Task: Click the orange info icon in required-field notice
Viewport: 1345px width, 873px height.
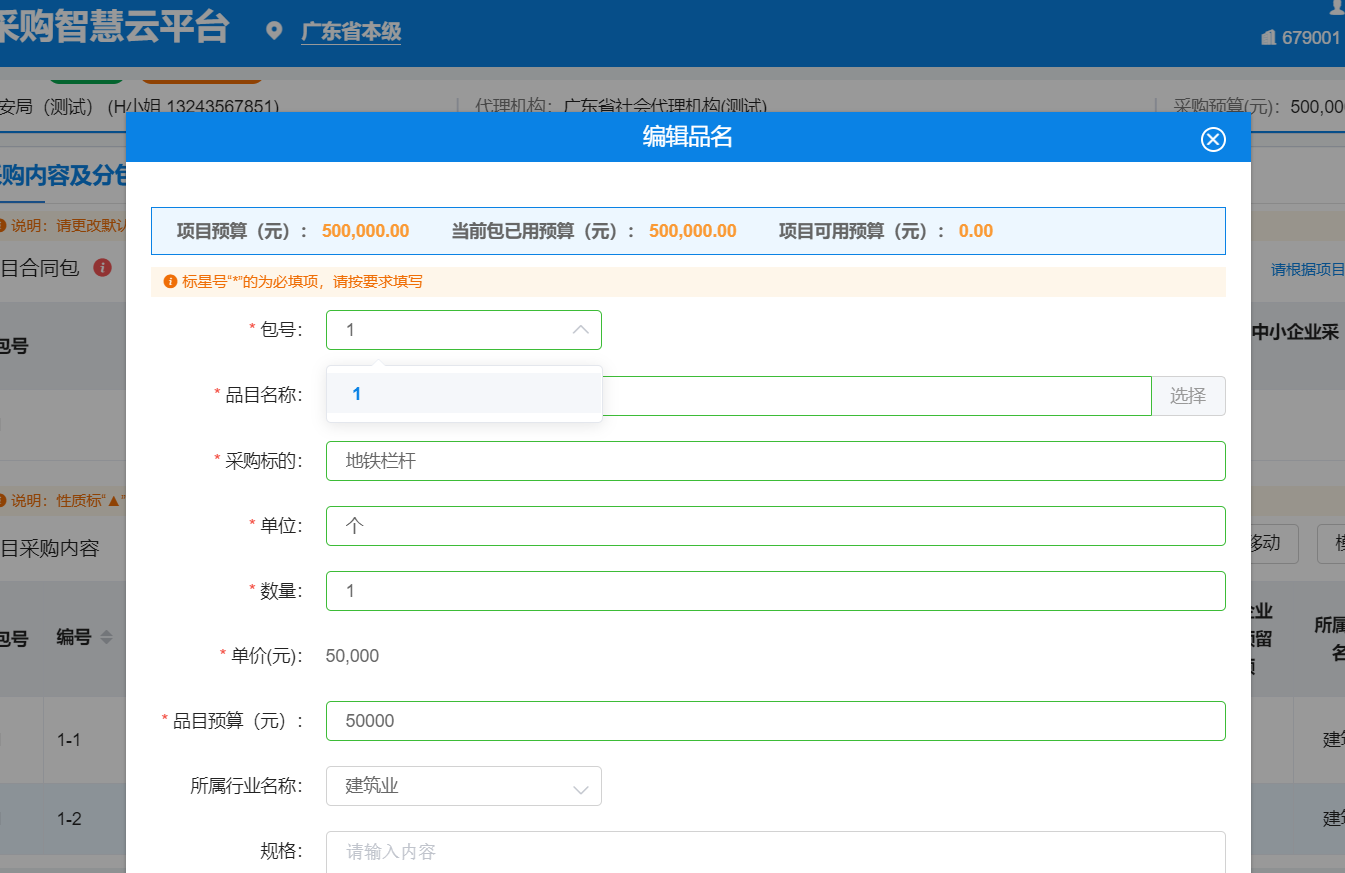Action: coord(170,282)
